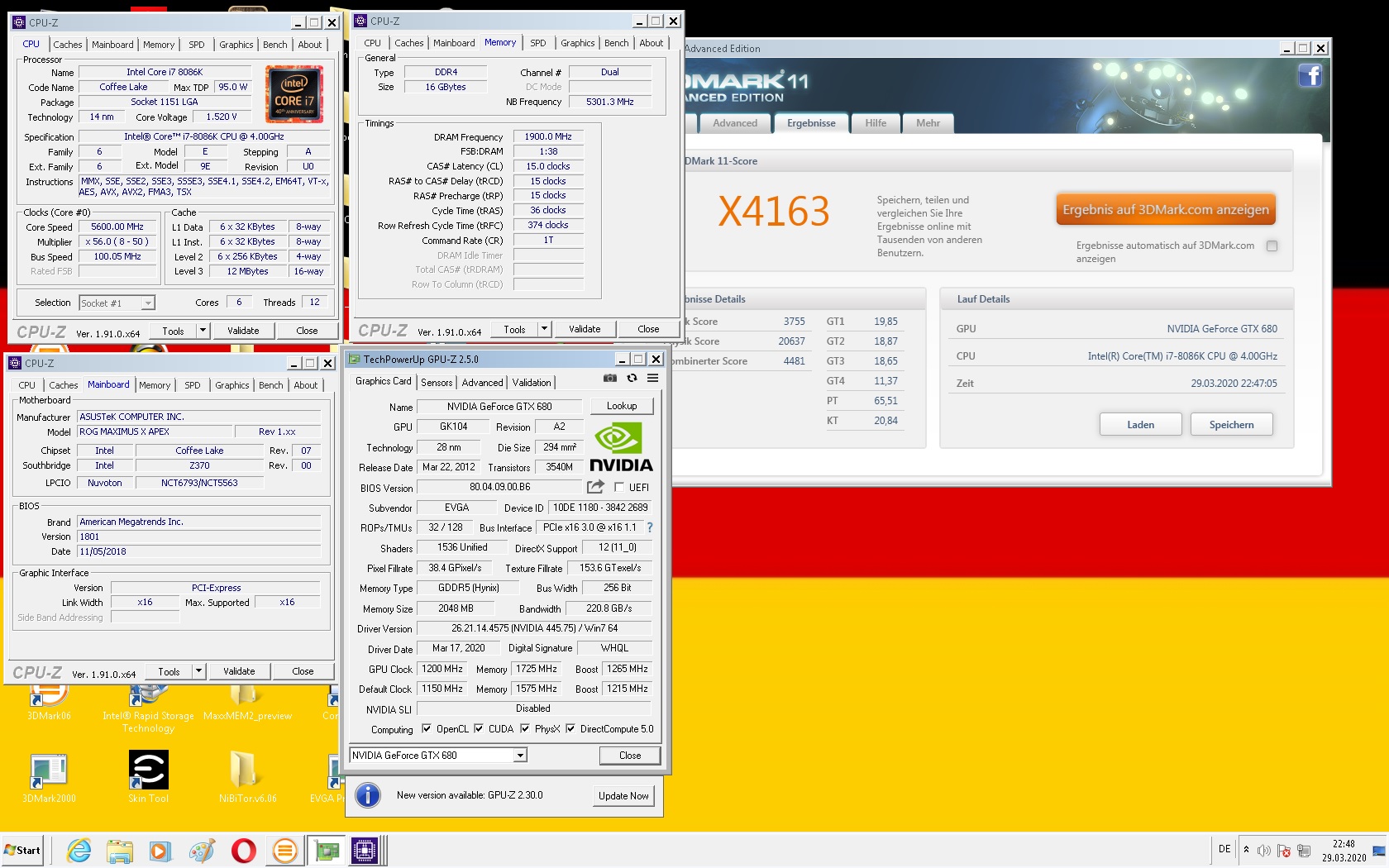
Task: Open Tools dropdown arrow in Mainboard window
Action: [198, 671]
